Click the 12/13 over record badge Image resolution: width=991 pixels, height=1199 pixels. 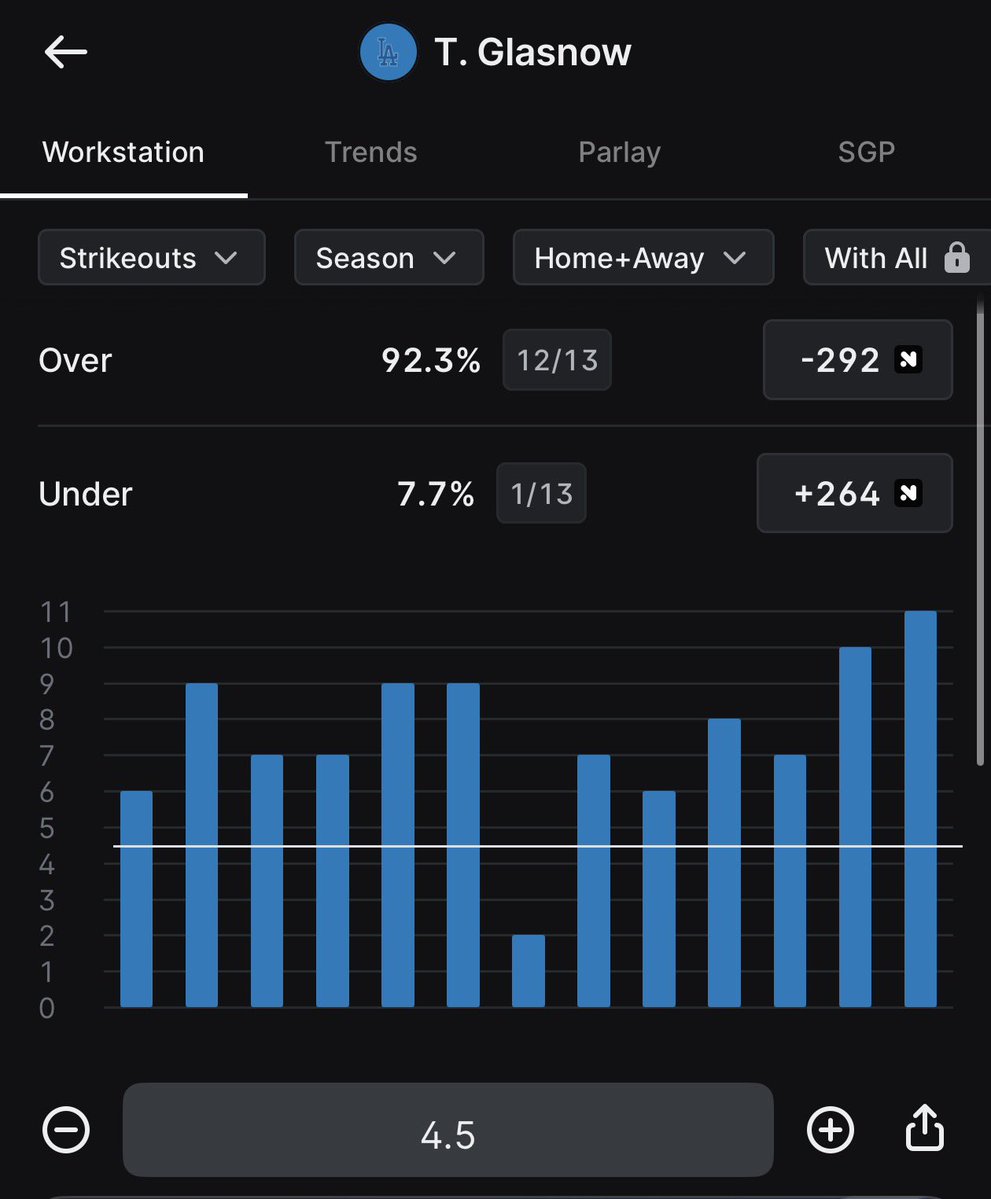[557, 360]
